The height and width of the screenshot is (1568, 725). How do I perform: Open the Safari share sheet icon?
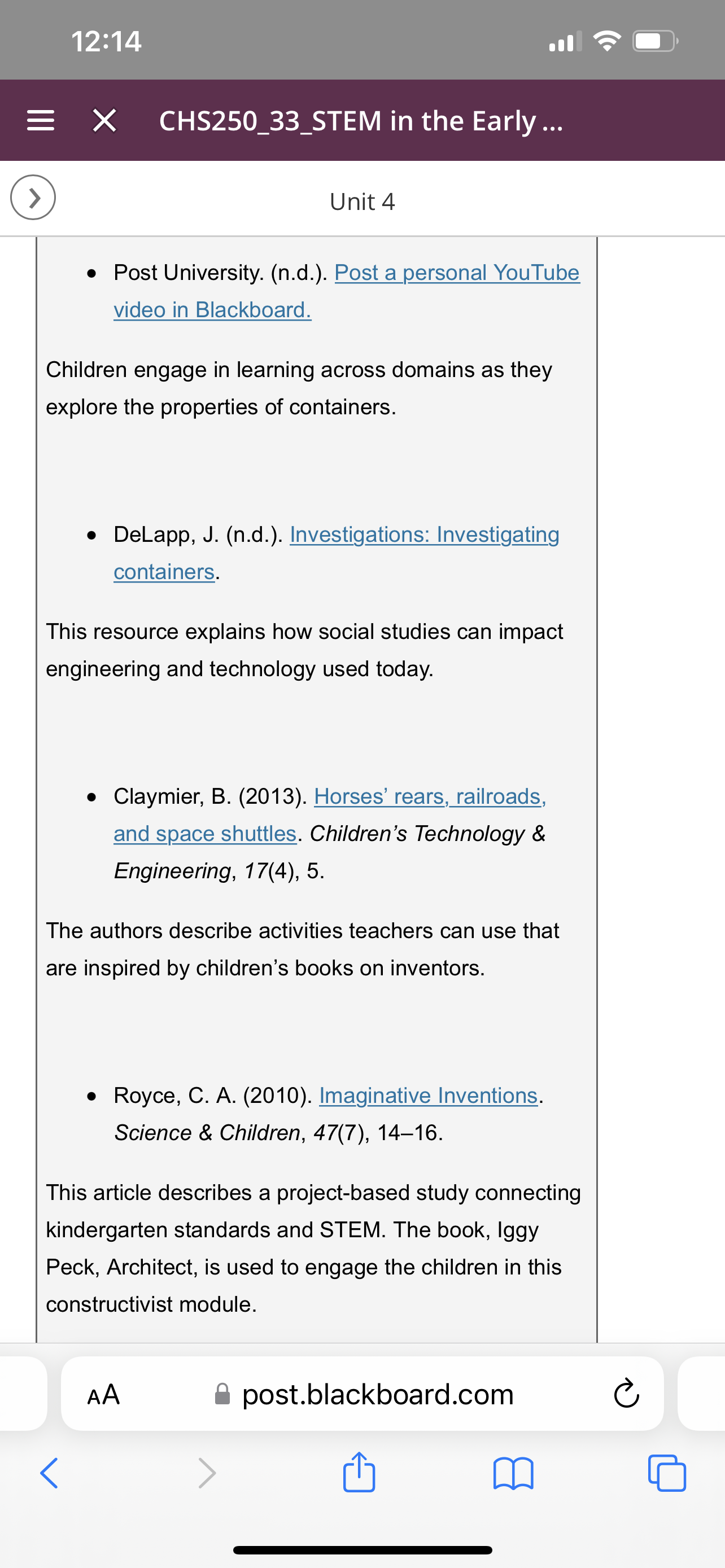pos(359,1472)
